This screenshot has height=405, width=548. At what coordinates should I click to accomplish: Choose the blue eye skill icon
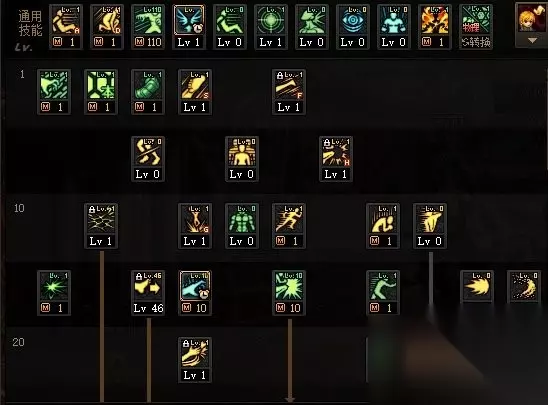pos(352,27)
